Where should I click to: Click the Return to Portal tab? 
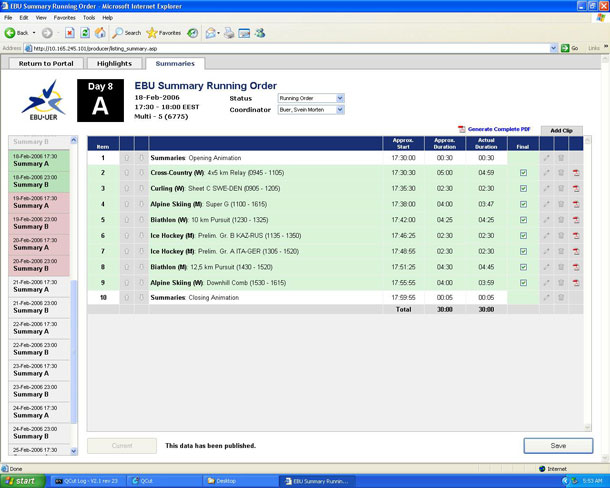(46, 63)
